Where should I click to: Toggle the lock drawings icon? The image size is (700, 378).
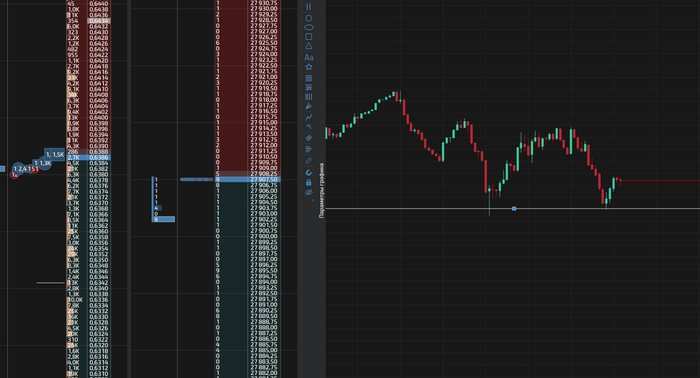(308, 183)
